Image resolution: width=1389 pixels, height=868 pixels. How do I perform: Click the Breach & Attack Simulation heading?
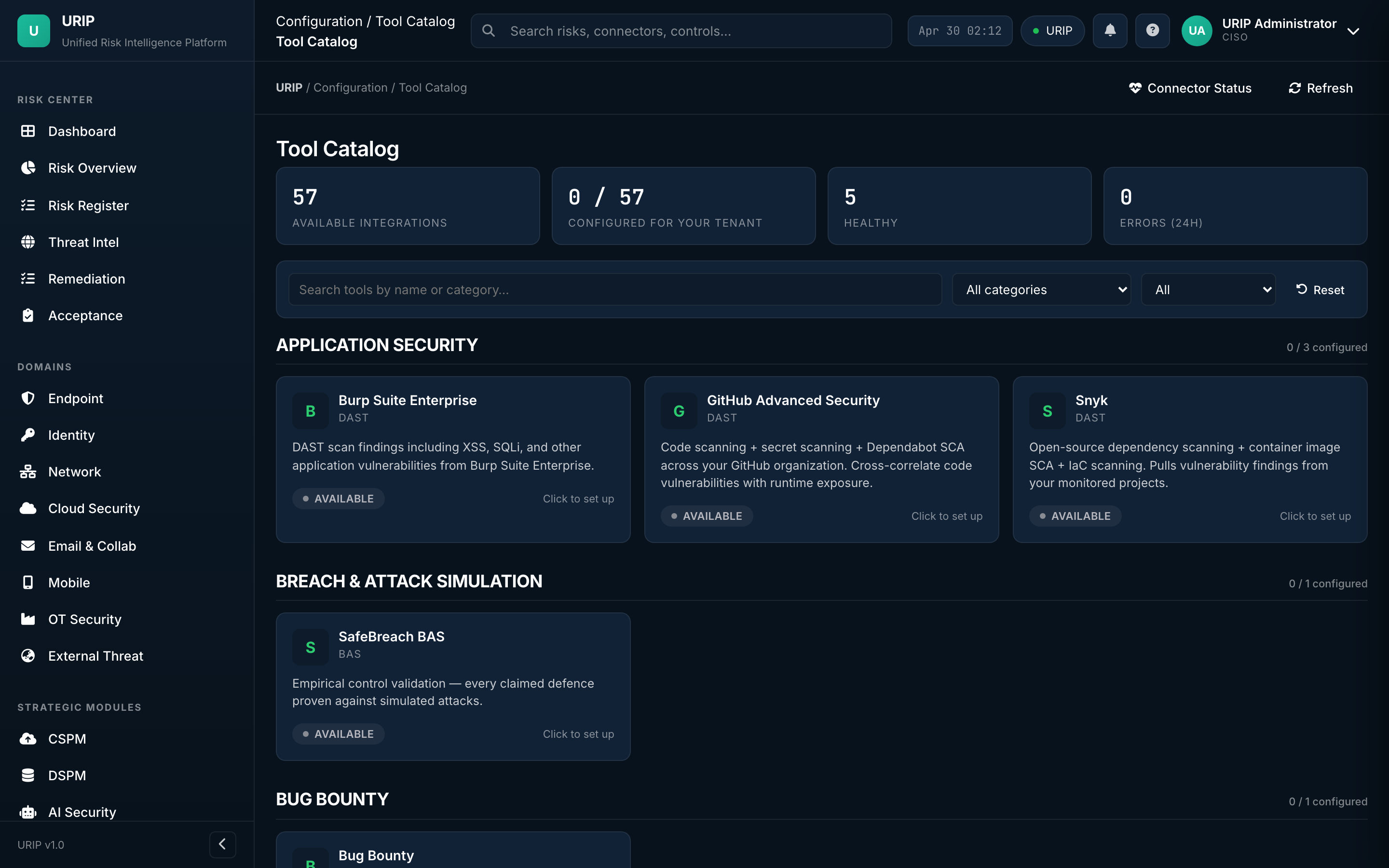click(x=409, y=581)
